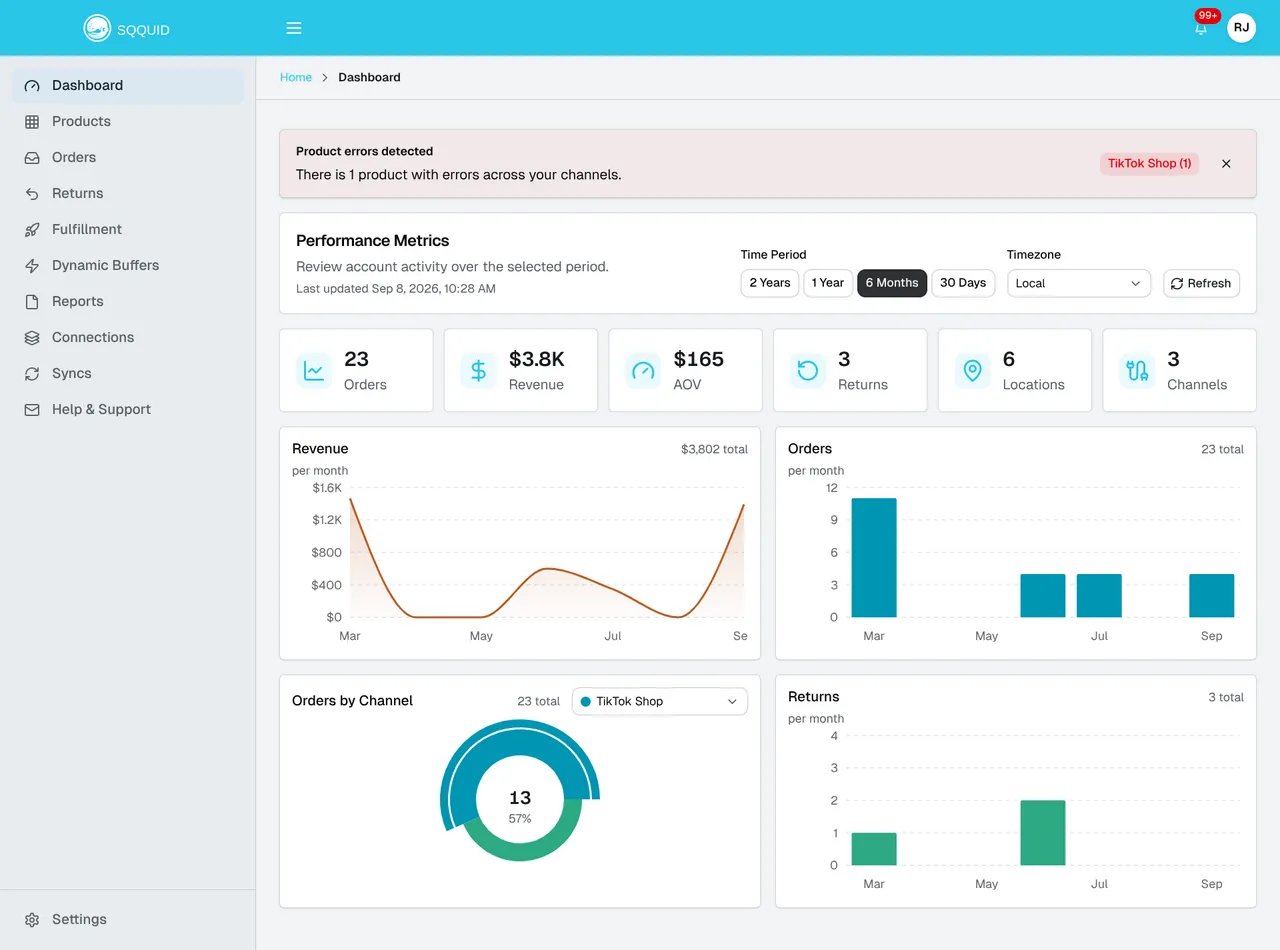
Task: Open the notifications bell
Action: tap(1201, 28)
